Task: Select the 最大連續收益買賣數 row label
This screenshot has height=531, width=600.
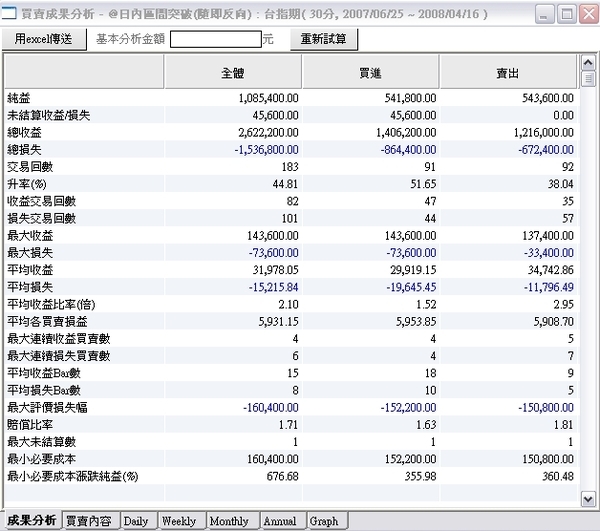Action: point(59,339)
